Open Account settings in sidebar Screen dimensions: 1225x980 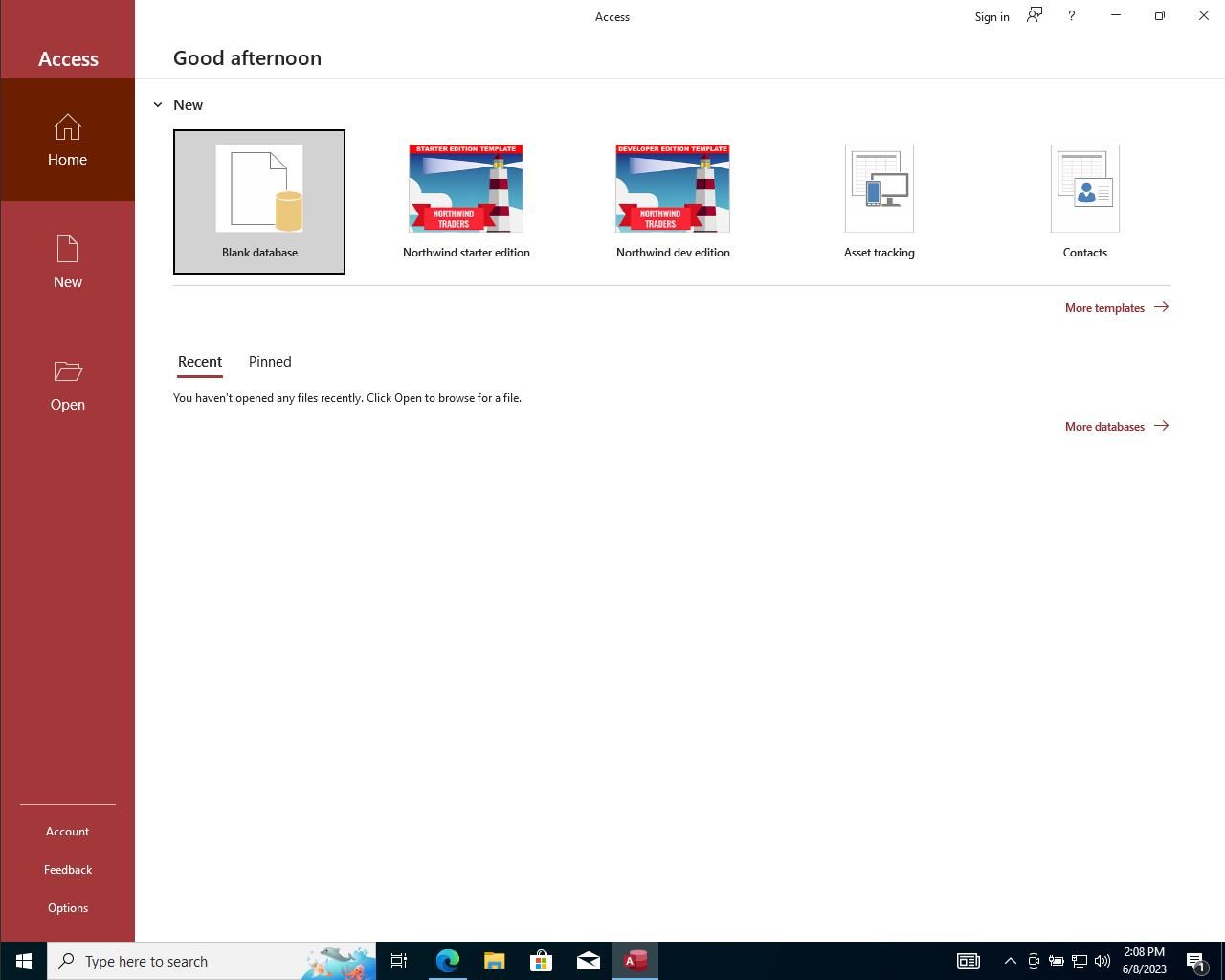[67, 831]
